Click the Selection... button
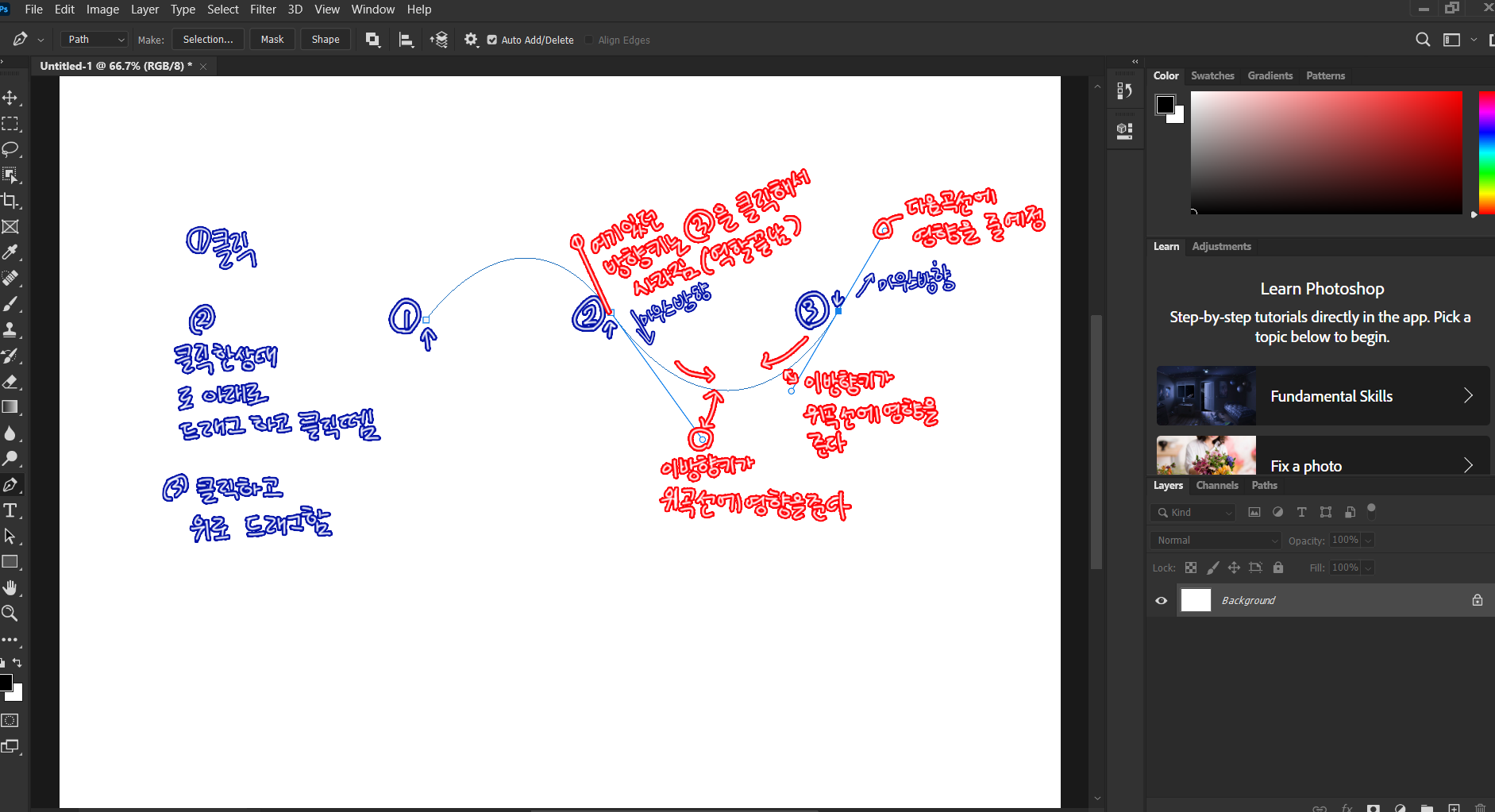The image size is (1495, 812). [x=208, y=40]
